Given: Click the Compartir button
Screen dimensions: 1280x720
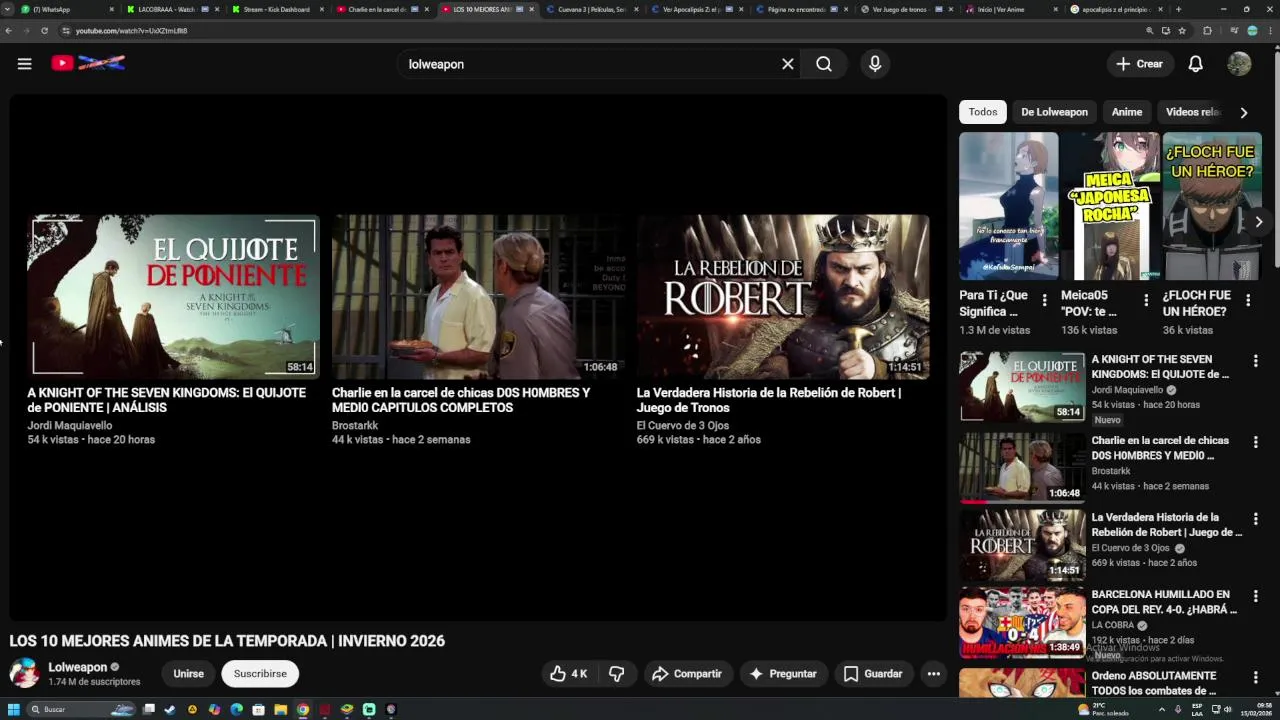Looking at the screenshot, I should click(x=687, y=674).
